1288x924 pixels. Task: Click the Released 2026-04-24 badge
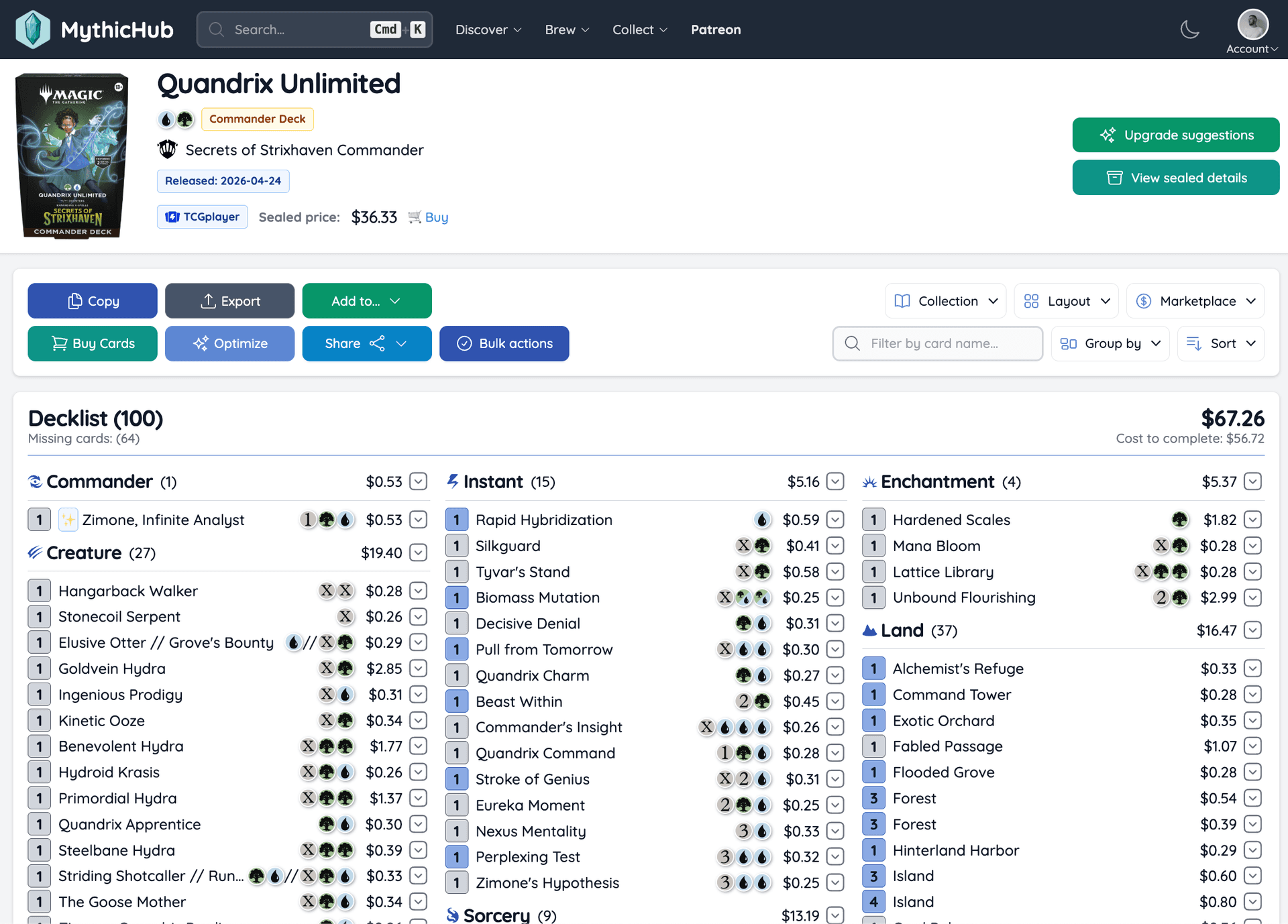click(x=223, y=181)
